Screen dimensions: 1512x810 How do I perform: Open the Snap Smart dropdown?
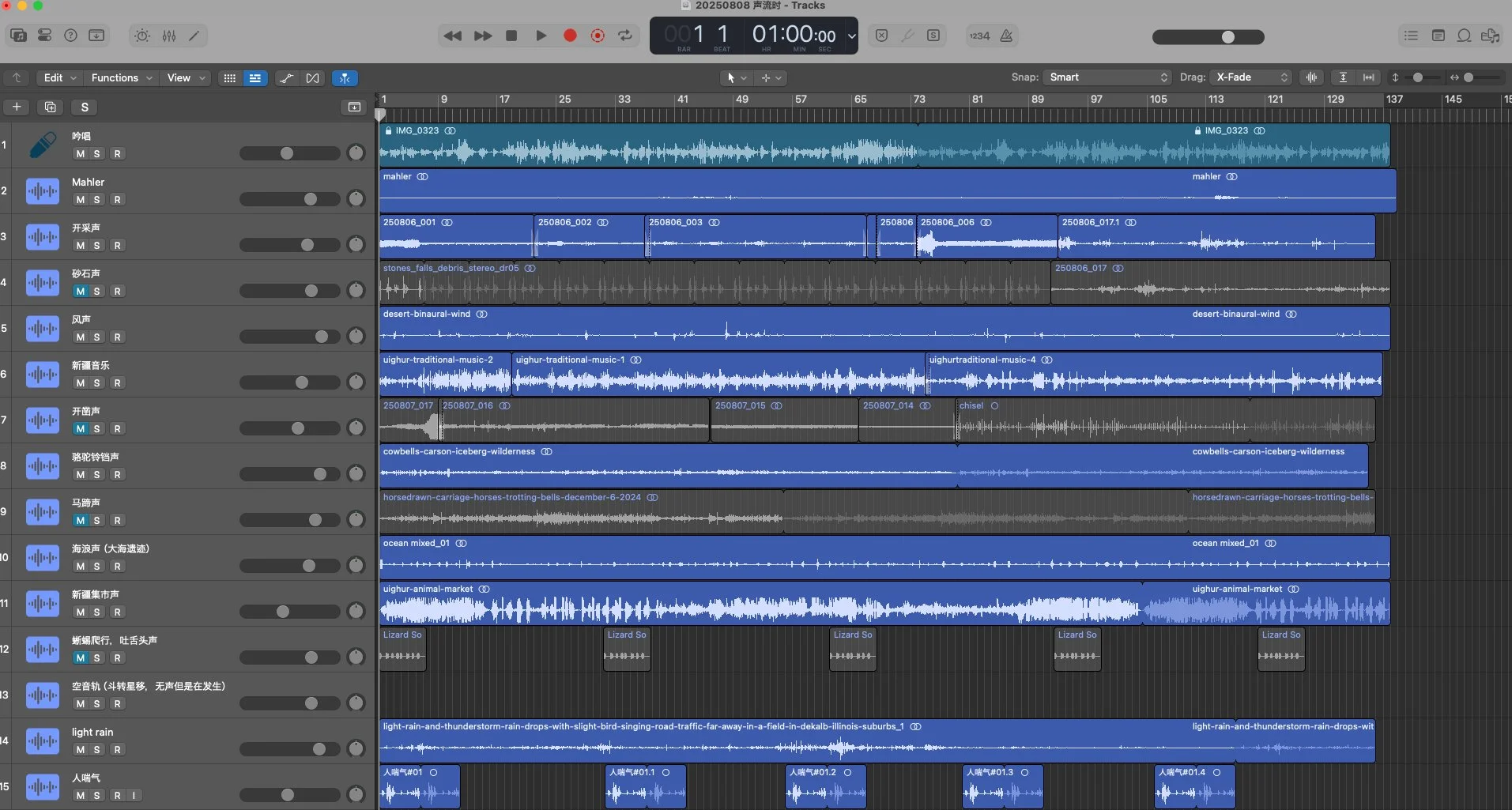click(1107, 77)
